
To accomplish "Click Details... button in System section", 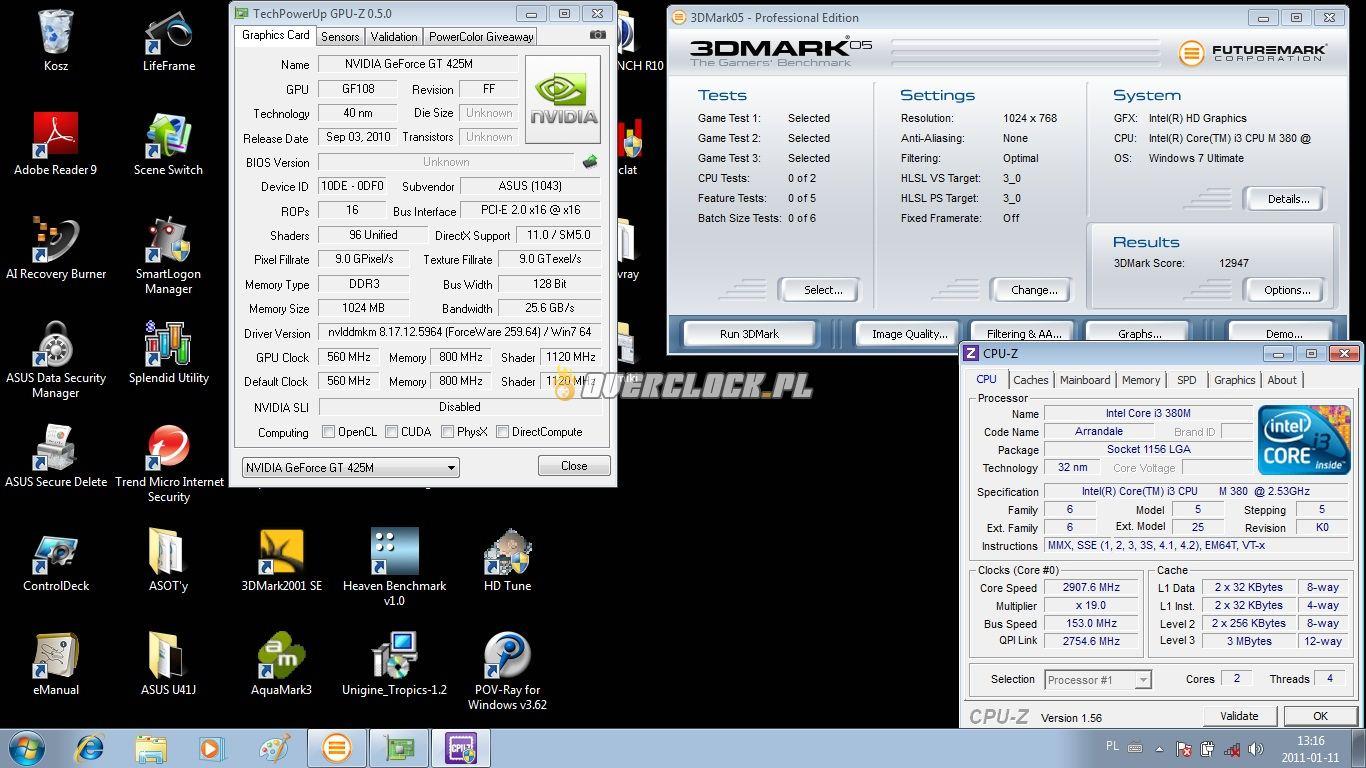I will point(1288,199).
